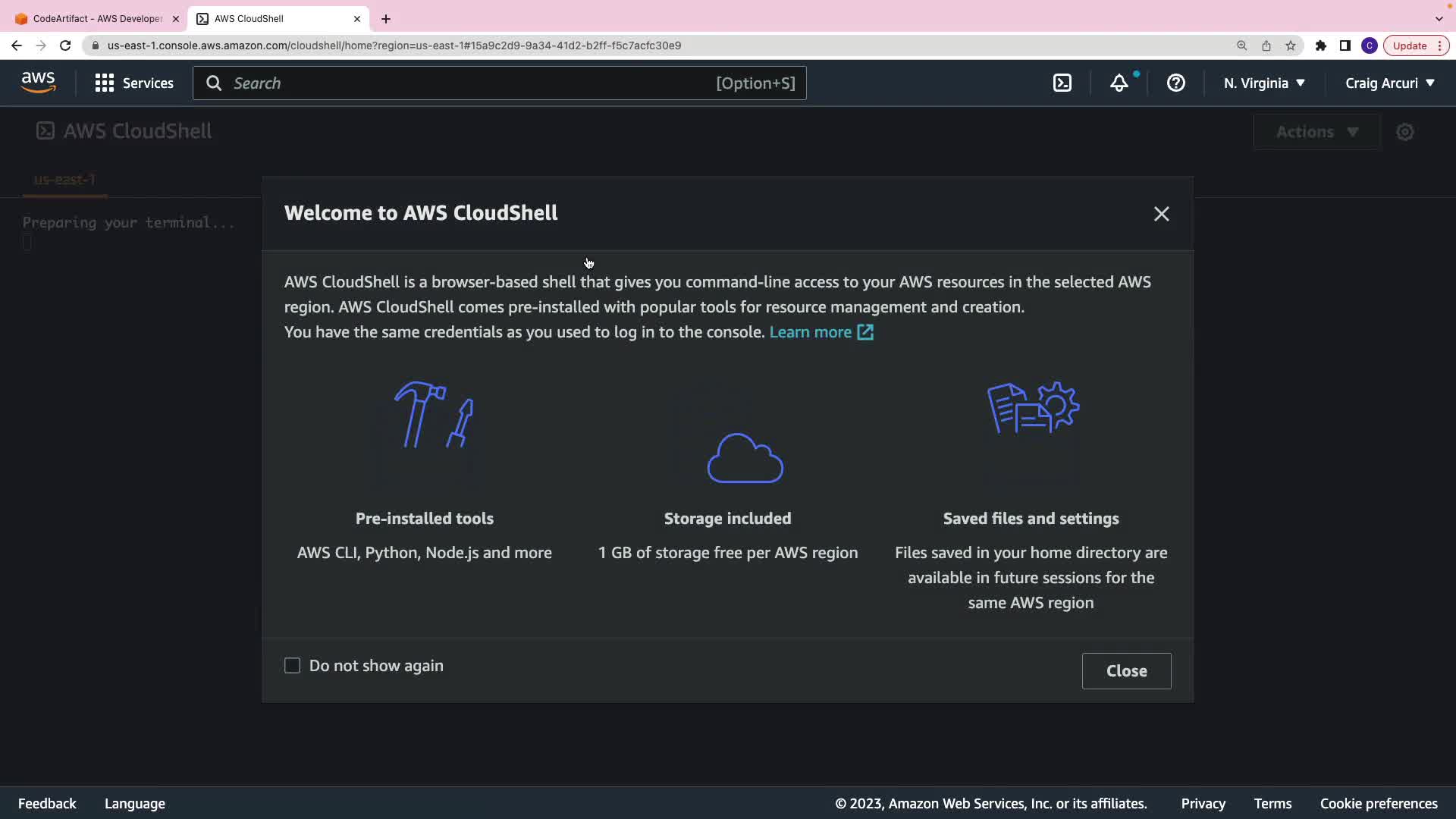Check the Do not show again box
This screenshot has height=819, width=1456.
[x=292, y=666]
